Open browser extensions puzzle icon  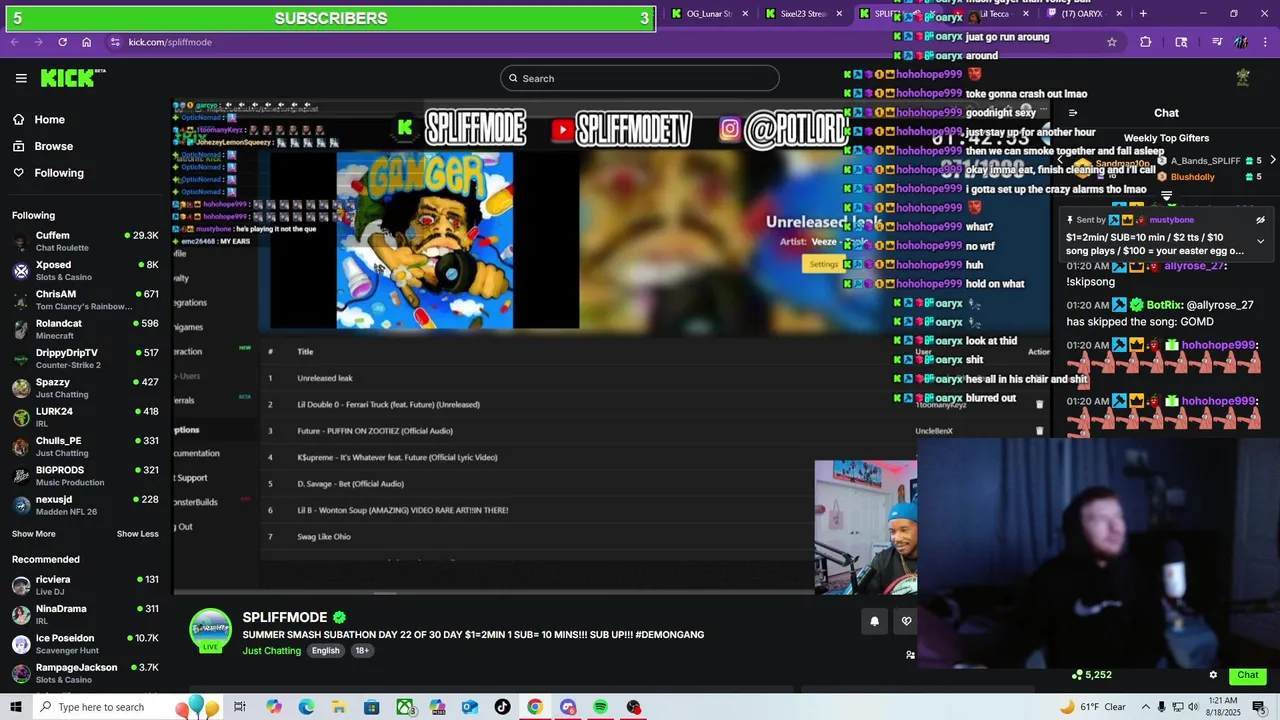[x=1146, y=42]
